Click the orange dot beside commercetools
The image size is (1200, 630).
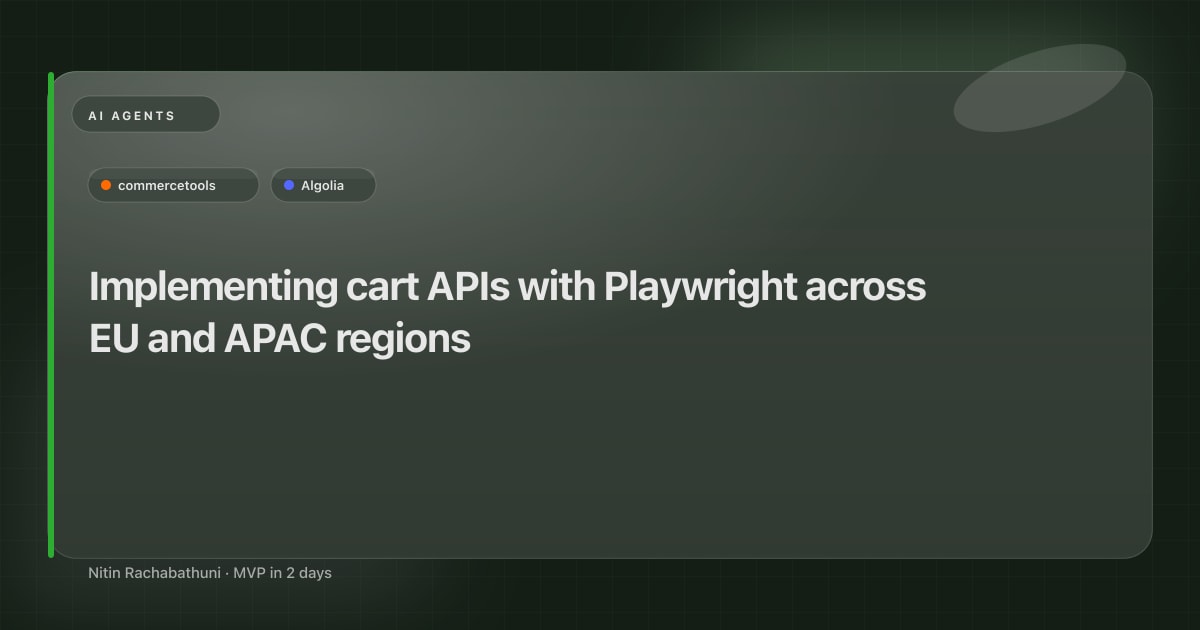[x=106, y=185]
